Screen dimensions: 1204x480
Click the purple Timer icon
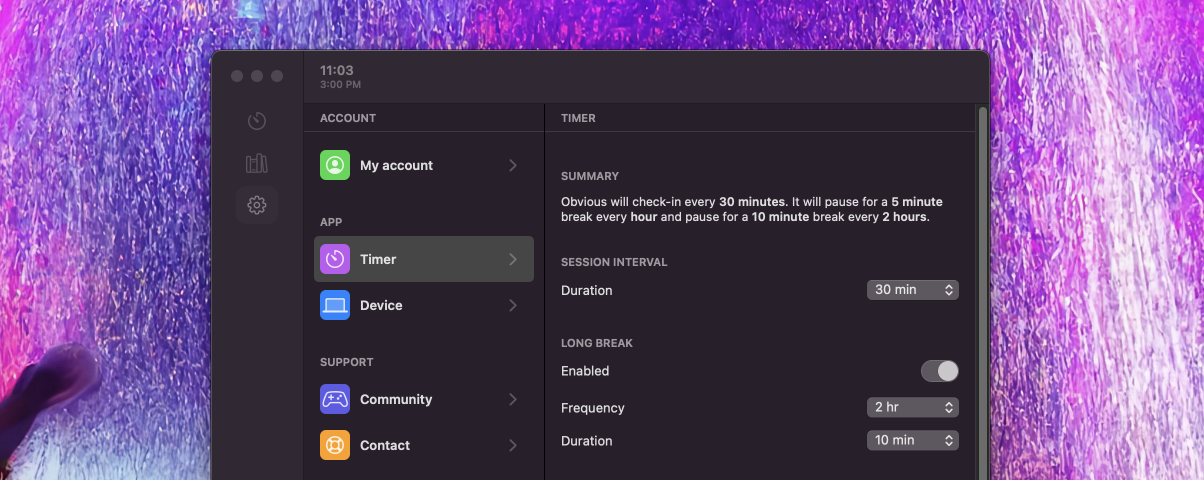click(335, 259)
